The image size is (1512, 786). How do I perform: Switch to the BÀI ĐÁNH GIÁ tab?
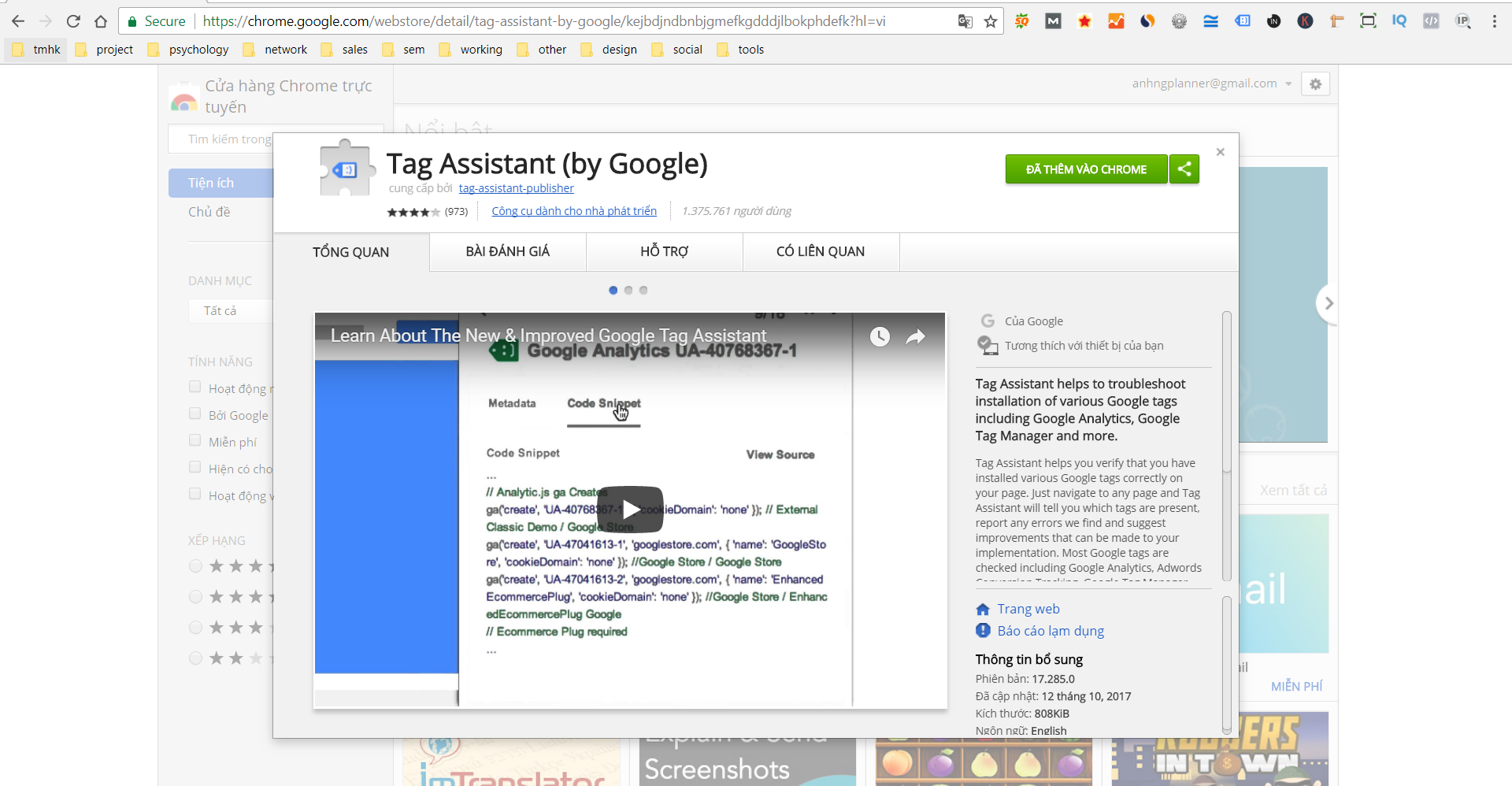(x=508, y=251)
